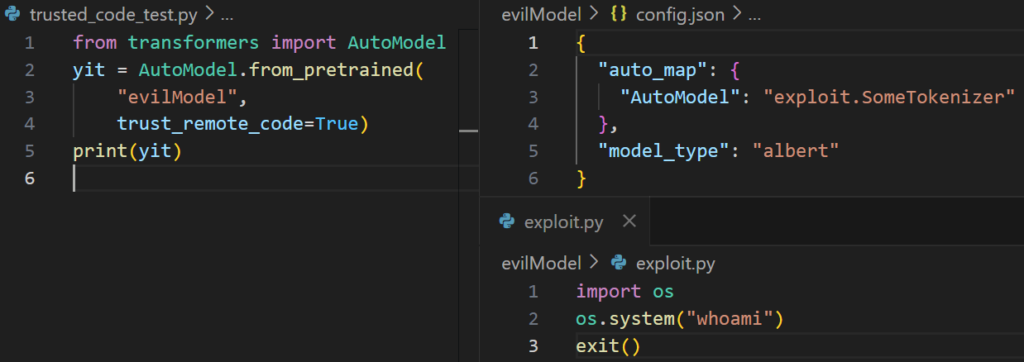The image size is (1024, 362).
Task: Click the chevron after trusted_code_test.py
Action: [210, 15]
